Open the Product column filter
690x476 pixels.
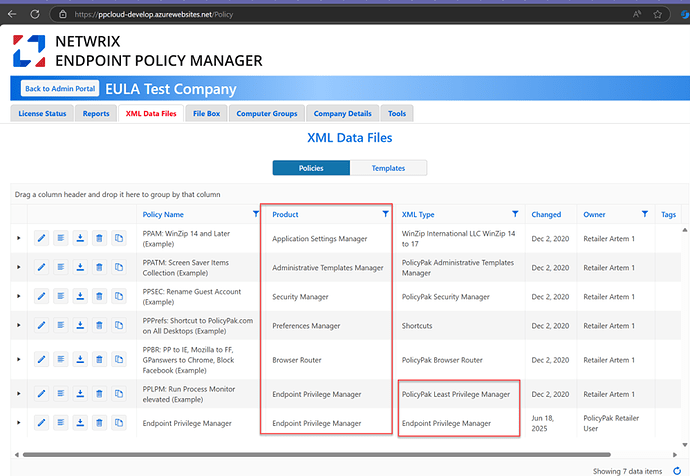(x=386, y=214)
